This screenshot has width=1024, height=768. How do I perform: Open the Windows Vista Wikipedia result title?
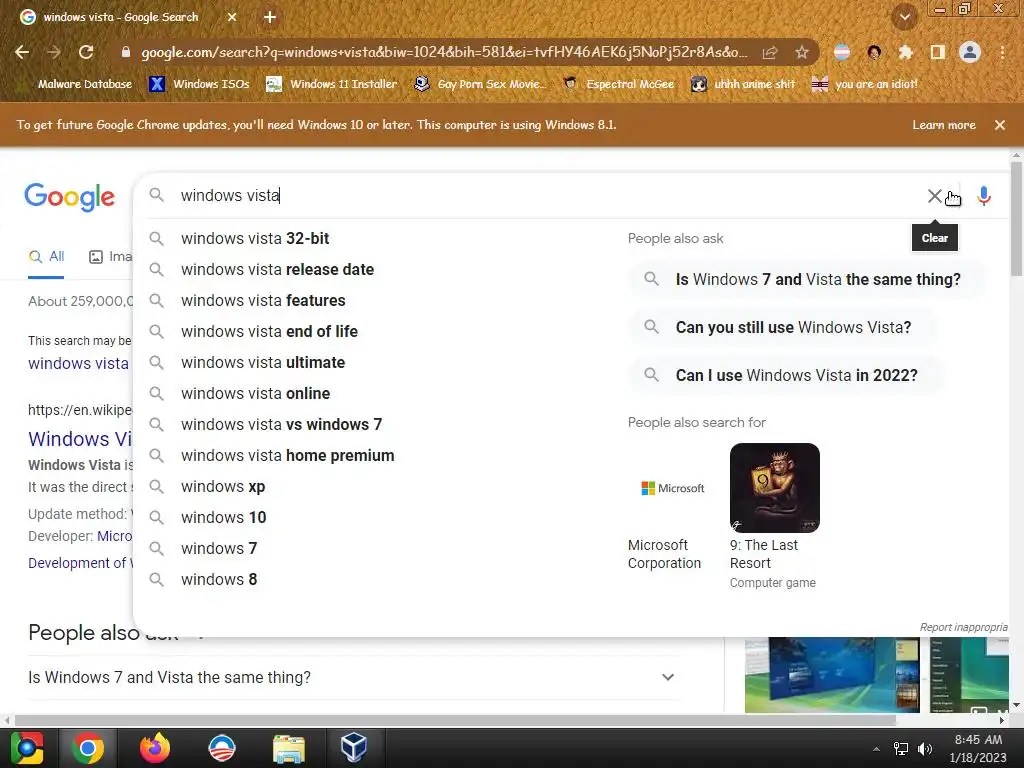(80, 439)
